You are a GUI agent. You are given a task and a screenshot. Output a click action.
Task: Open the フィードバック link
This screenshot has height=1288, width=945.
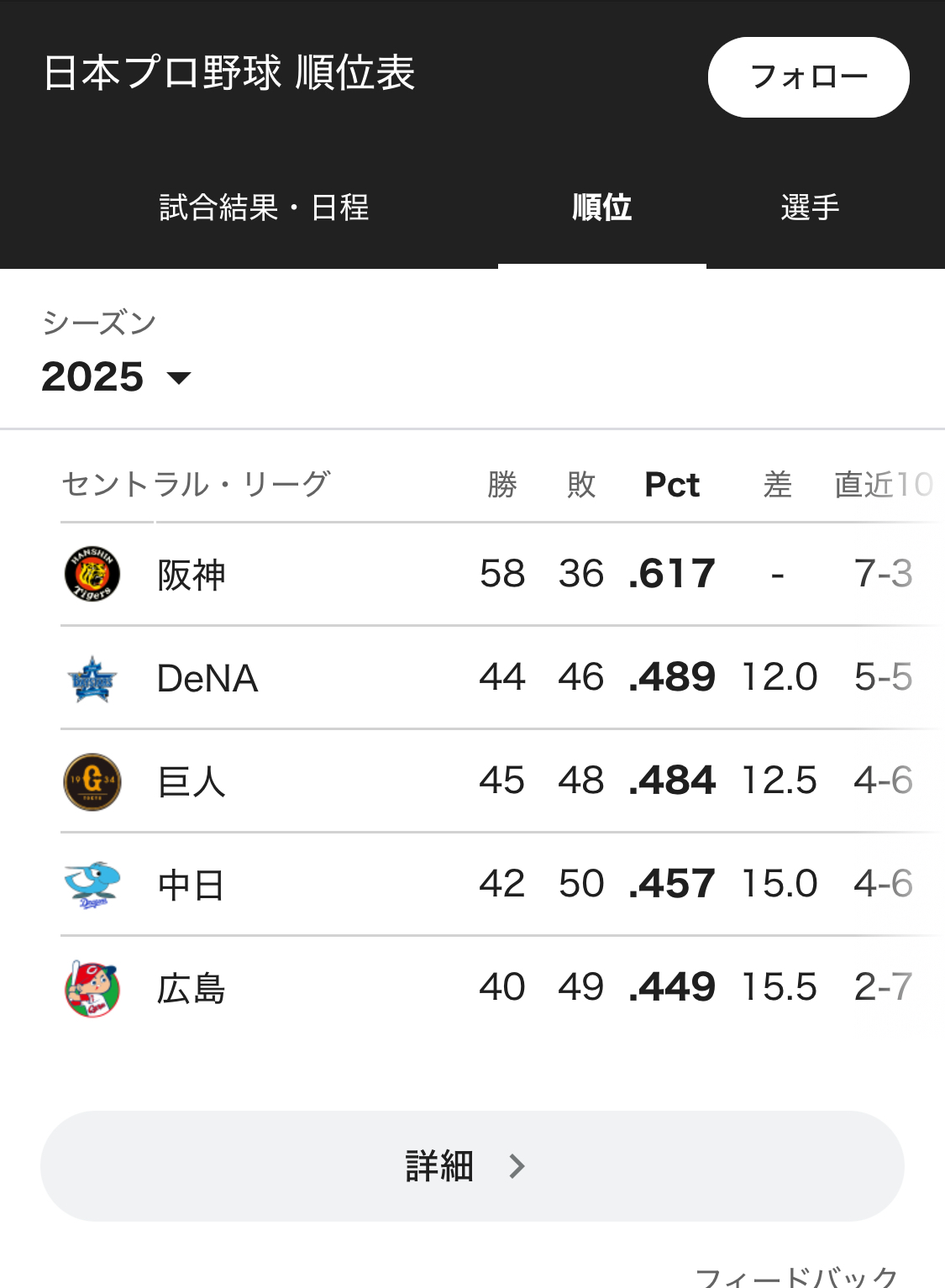click(x=796, y=1277)
